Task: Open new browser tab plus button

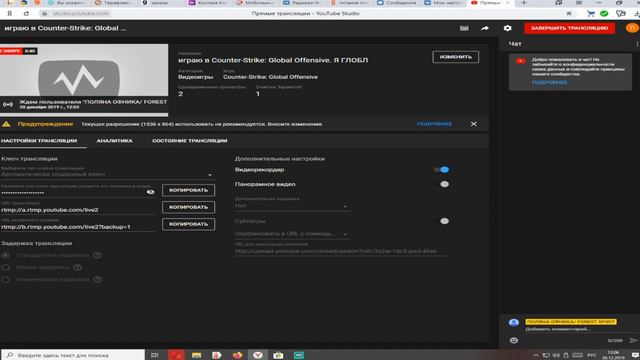Action: tap(524, 3)
